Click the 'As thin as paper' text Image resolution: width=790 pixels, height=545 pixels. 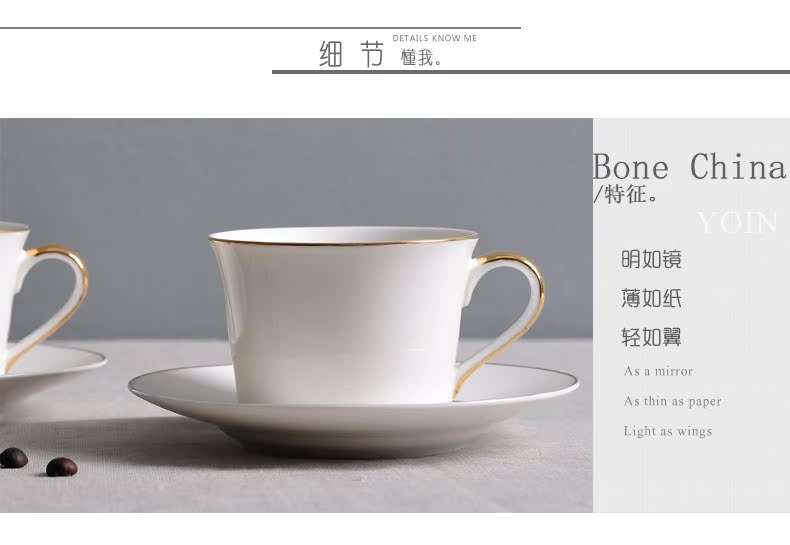(x=672, y=401)
